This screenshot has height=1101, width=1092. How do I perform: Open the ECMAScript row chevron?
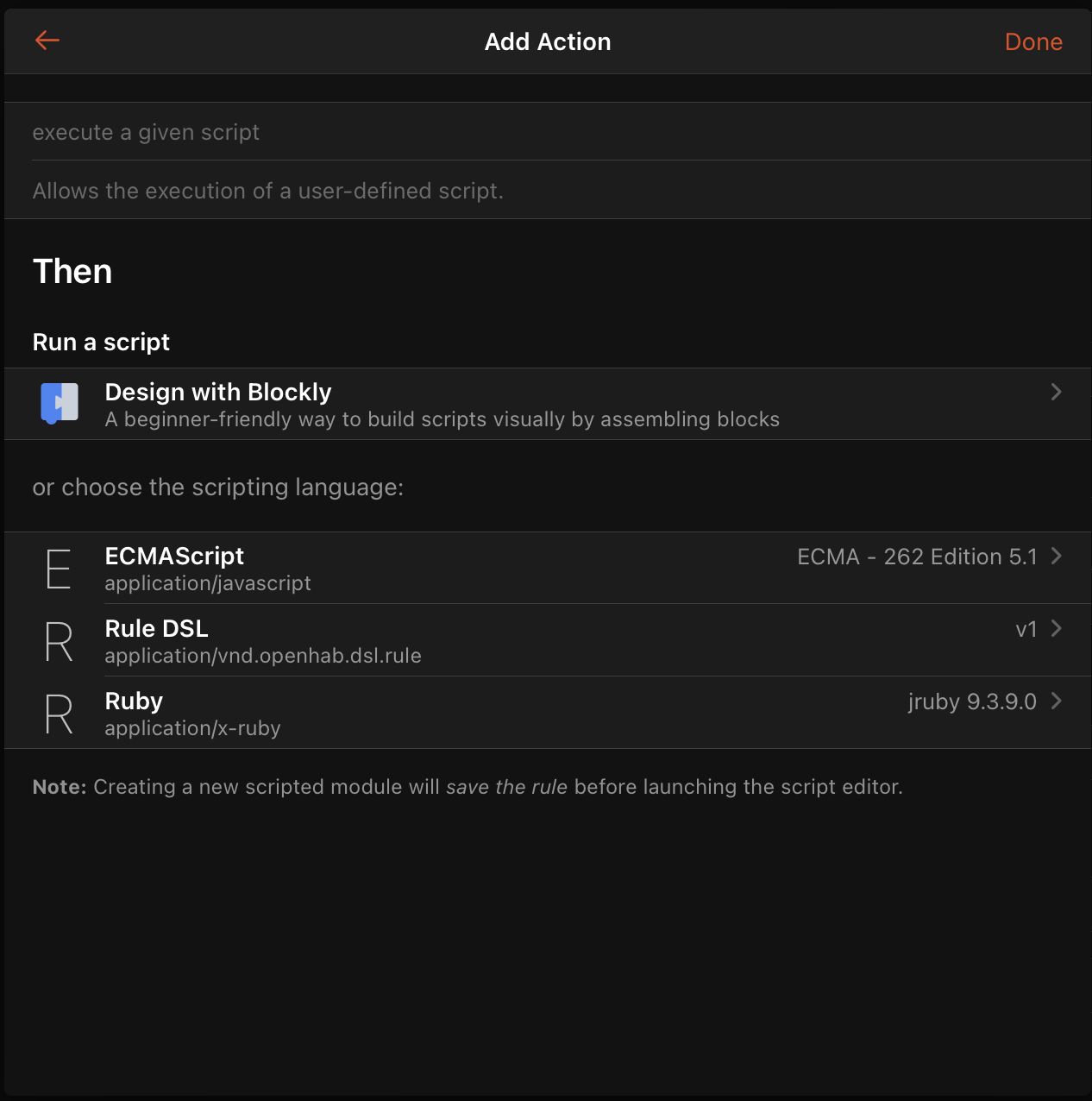point(1056,557)
